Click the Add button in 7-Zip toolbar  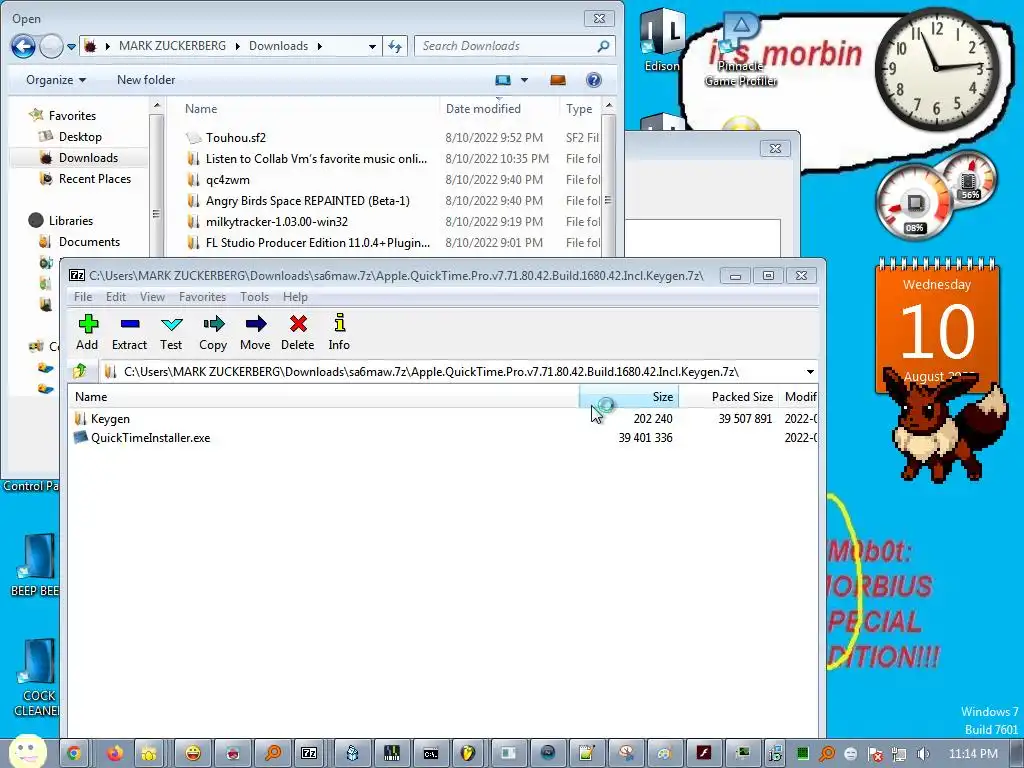pos(88,332)
